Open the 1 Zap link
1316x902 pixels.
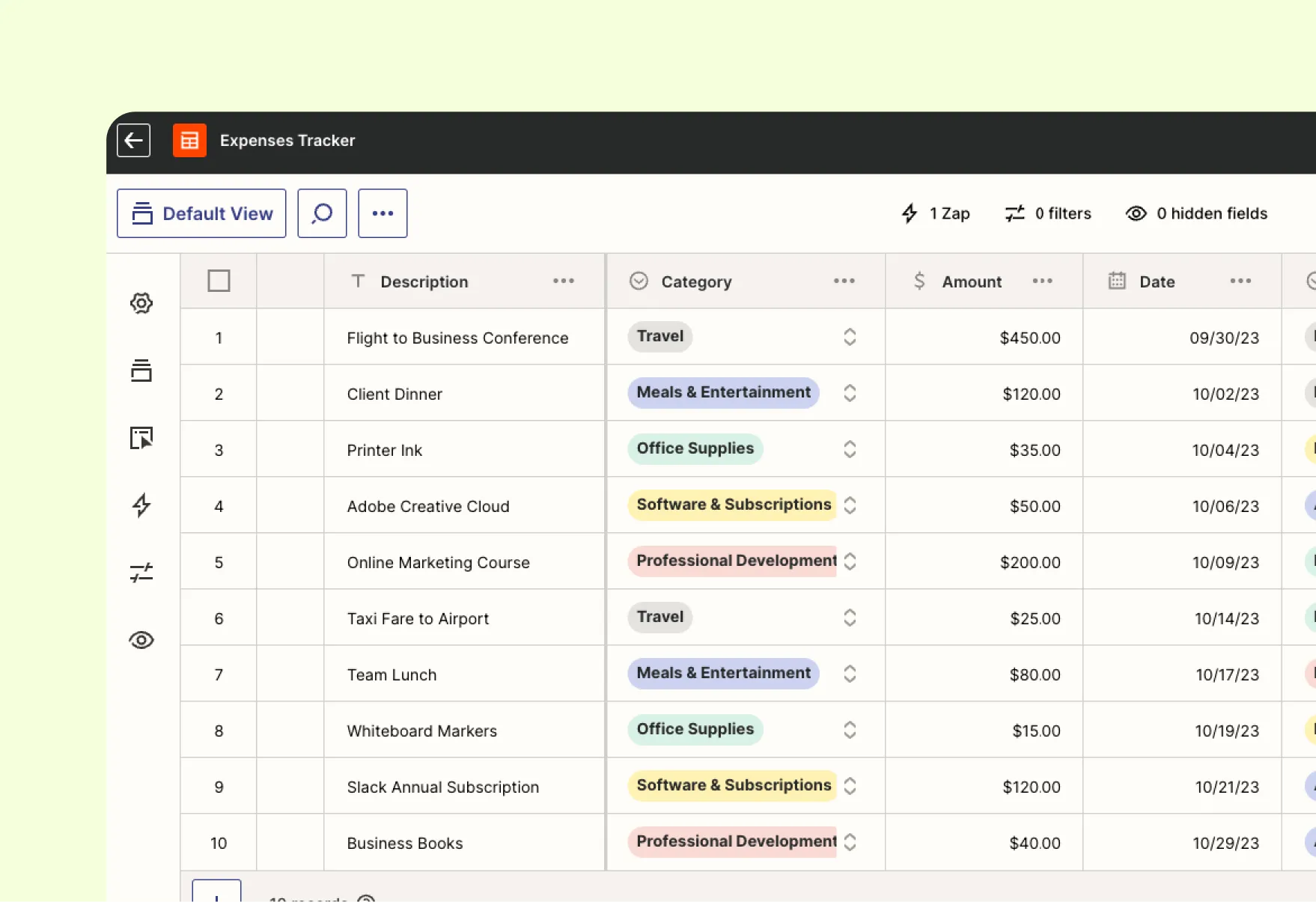pos(935,213)
